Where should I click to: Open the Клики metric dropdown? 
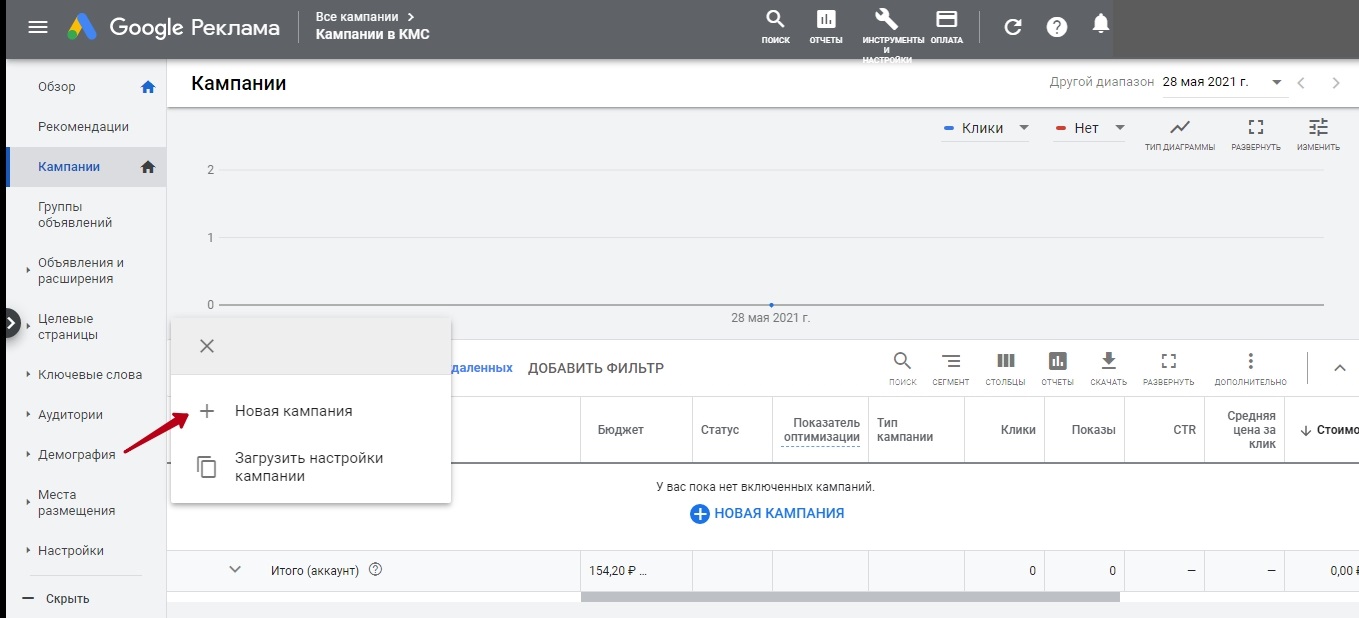pyautogui.click(x=986, y=128)
